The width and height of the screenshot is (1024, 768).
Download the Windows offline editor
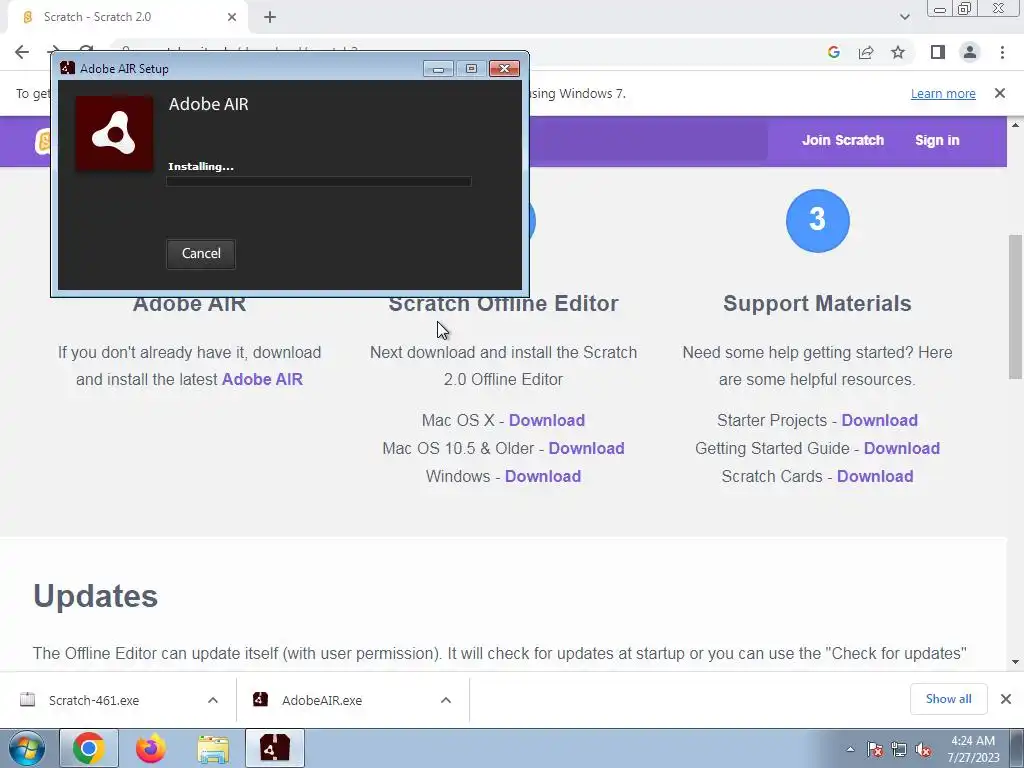click(543, 476)
